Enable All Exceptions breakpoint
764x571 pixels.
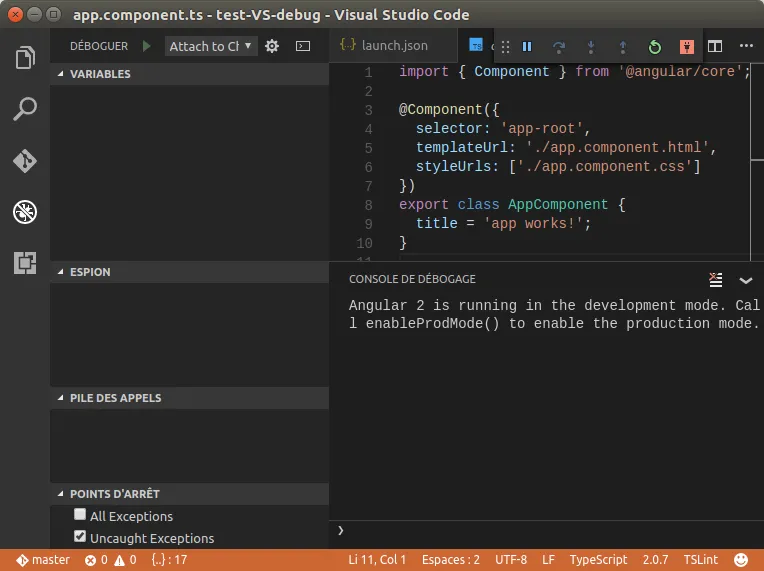point(80,514)
